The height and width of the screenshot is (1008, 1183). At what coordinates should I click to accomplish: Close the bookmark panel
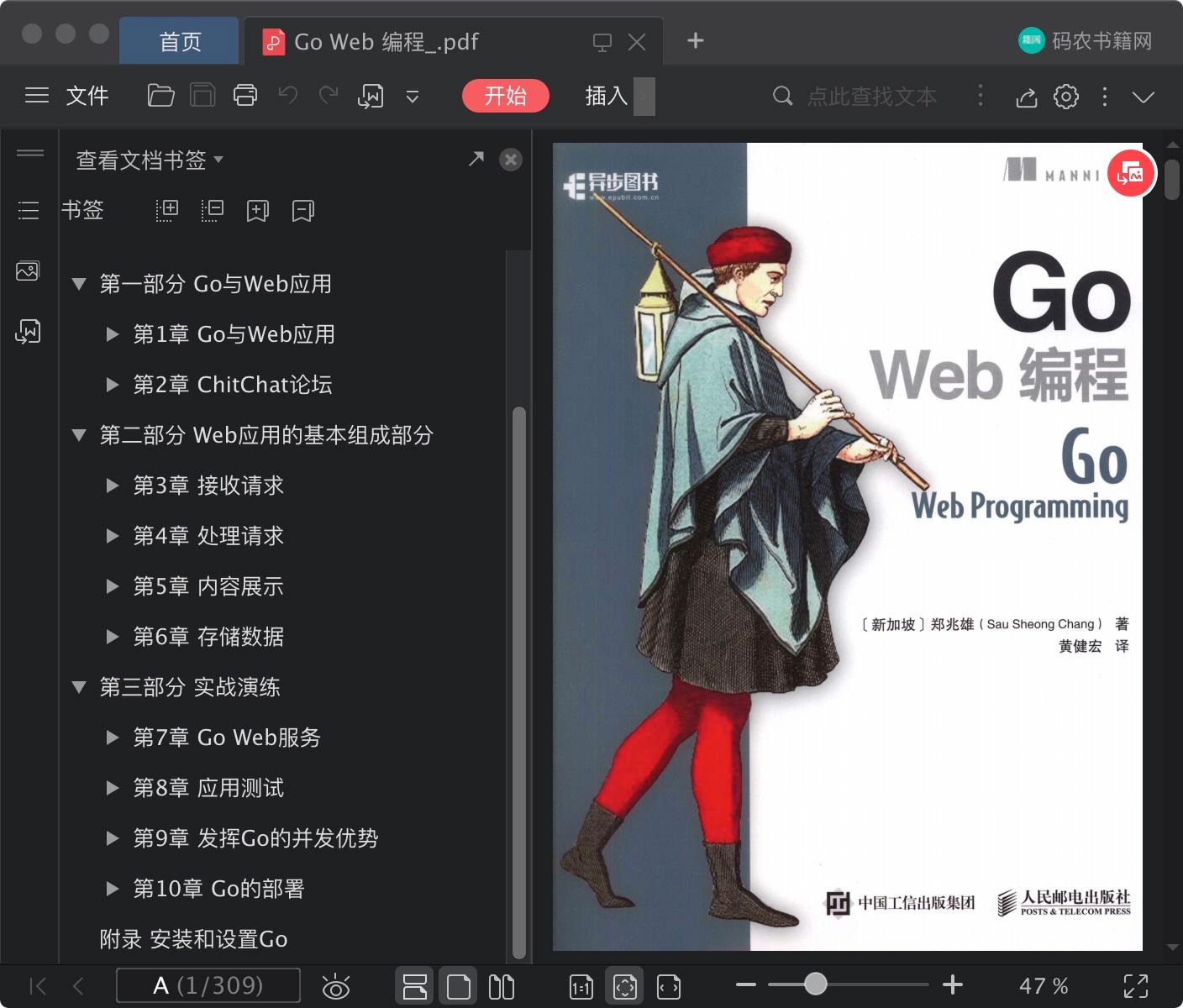511,160
